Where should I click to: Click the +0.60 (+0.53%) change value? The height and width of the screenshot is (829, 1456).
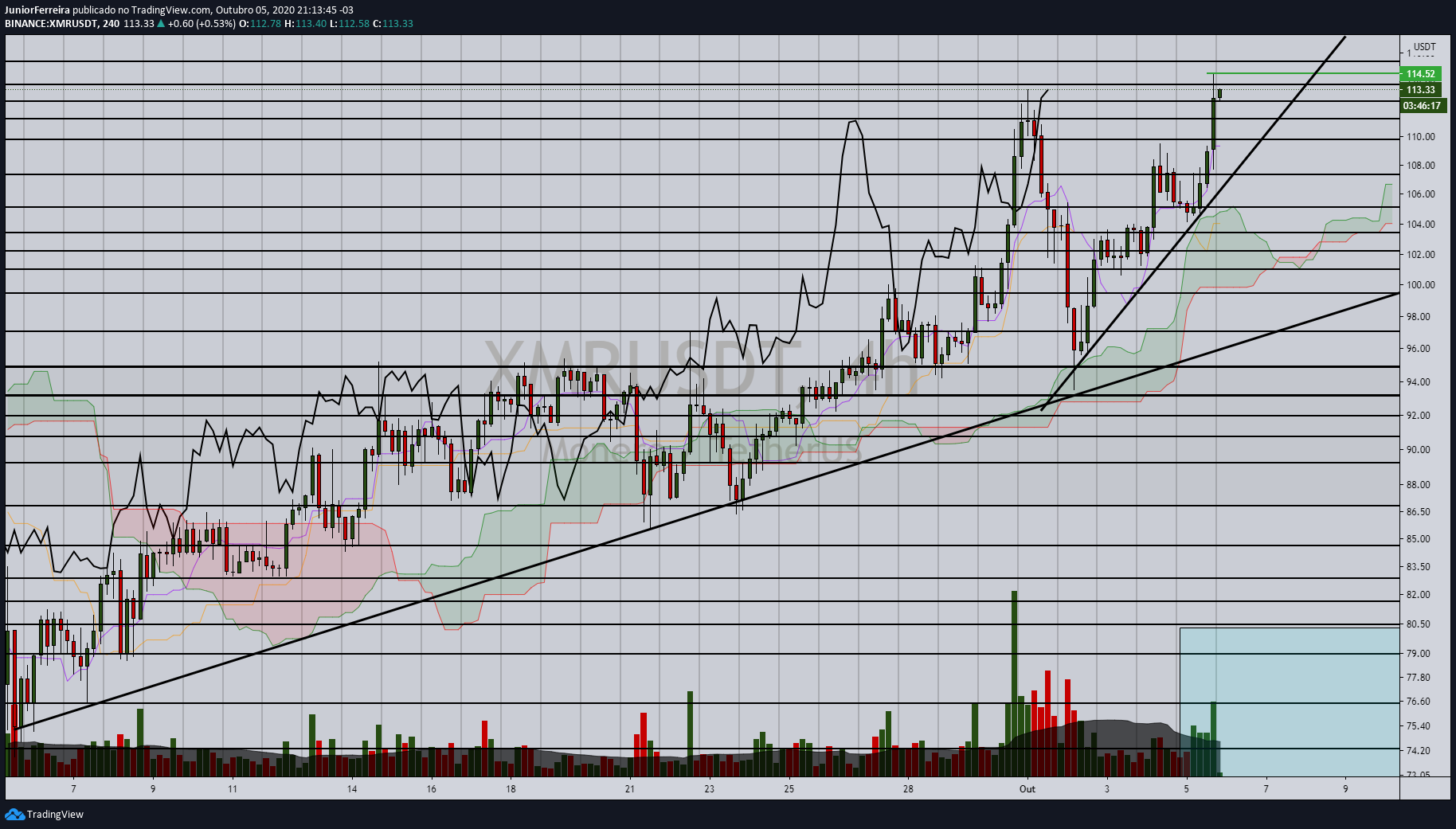202,24
